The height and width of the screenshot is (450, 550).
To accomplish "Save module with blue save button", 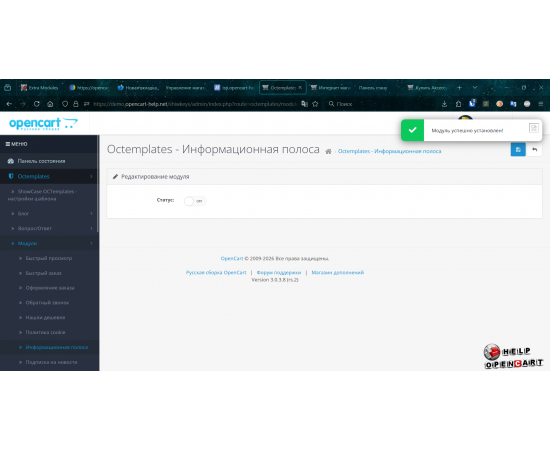I will click(518, 150).
